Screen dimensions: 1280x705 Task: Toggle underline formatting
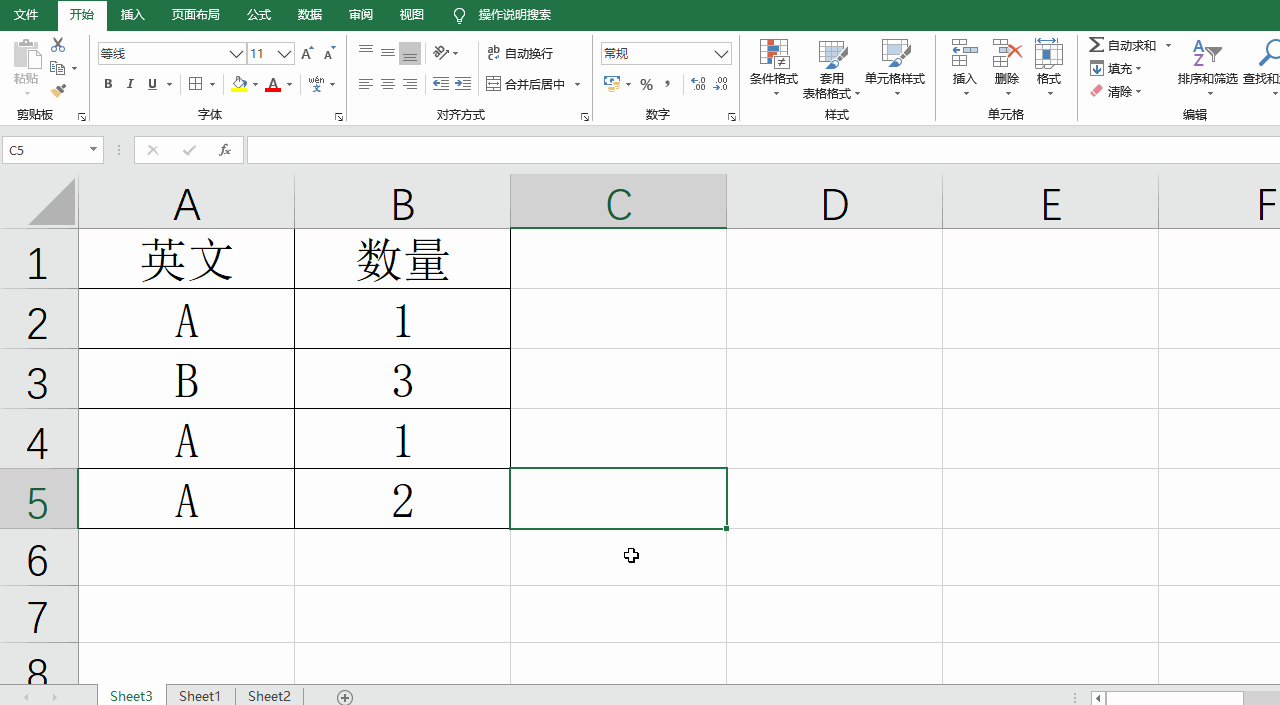click(x=150, y=84)
